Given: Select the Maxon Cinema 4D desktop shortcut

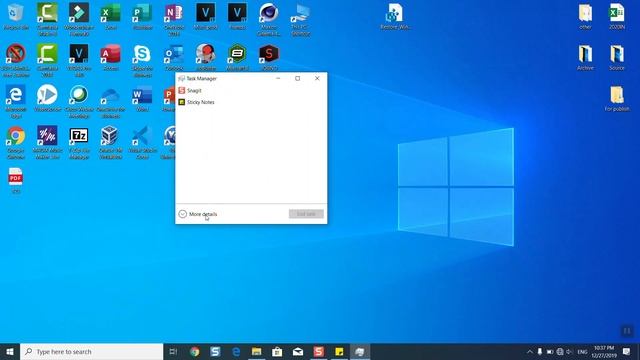Looking at the screenshot, I should click(269, 20).
